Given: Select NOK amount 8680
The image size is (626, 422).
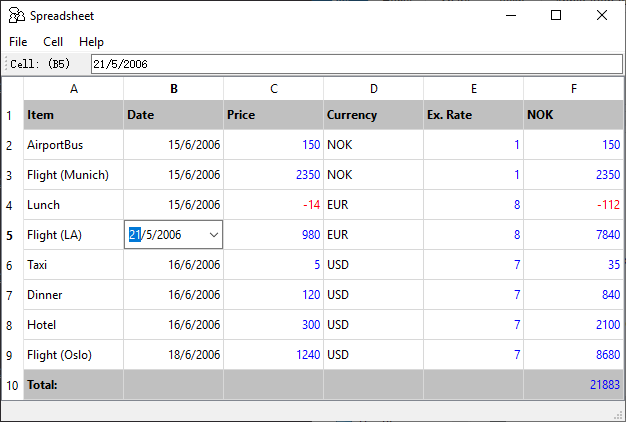Looking at the screenshot, I should point(573,355).
